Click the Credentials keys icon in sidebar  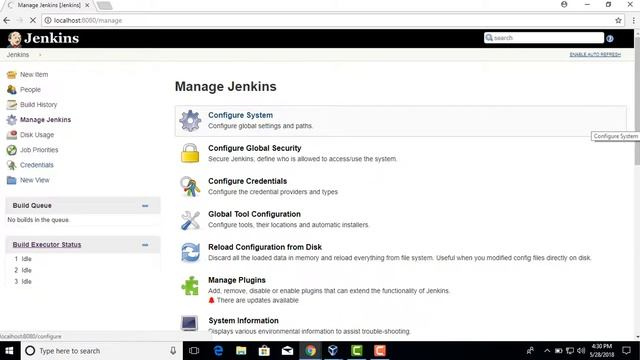click(11, 165)
